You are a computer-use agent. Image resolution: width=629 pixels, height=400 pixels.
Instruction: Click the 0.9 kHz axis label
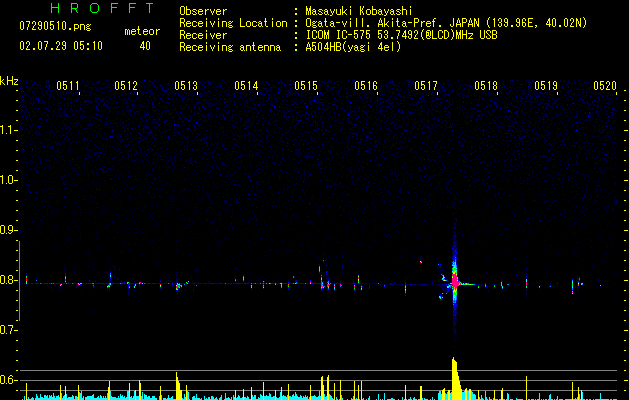coord(8,230)
